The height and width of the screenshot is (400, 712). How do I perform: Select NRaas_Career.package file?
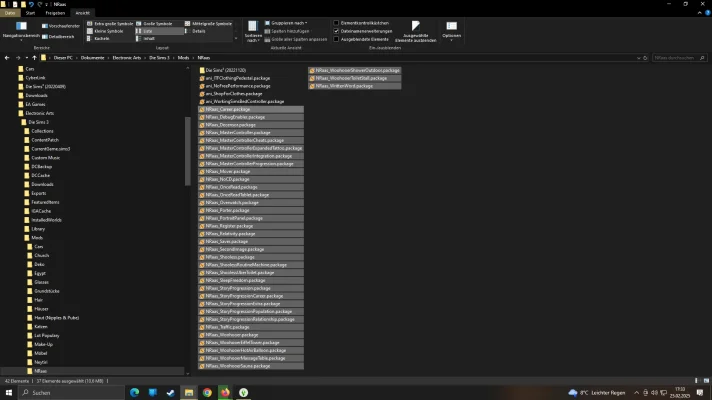(251, 109)
